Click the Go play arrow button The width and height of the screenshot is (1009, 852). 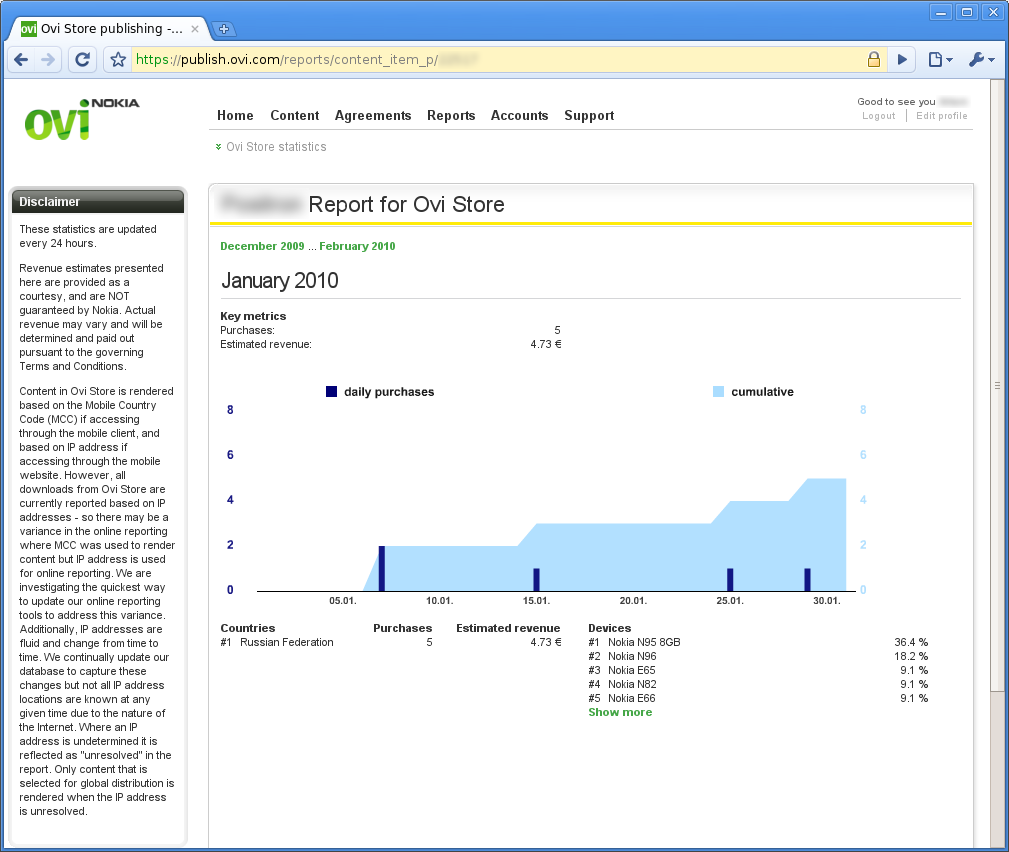tap(902, 60)
